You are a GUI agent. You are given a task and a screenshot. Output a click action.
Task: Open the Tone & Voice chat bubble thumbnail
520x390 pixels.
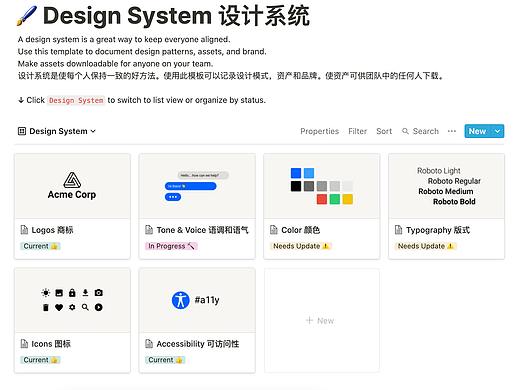[197, 186]
